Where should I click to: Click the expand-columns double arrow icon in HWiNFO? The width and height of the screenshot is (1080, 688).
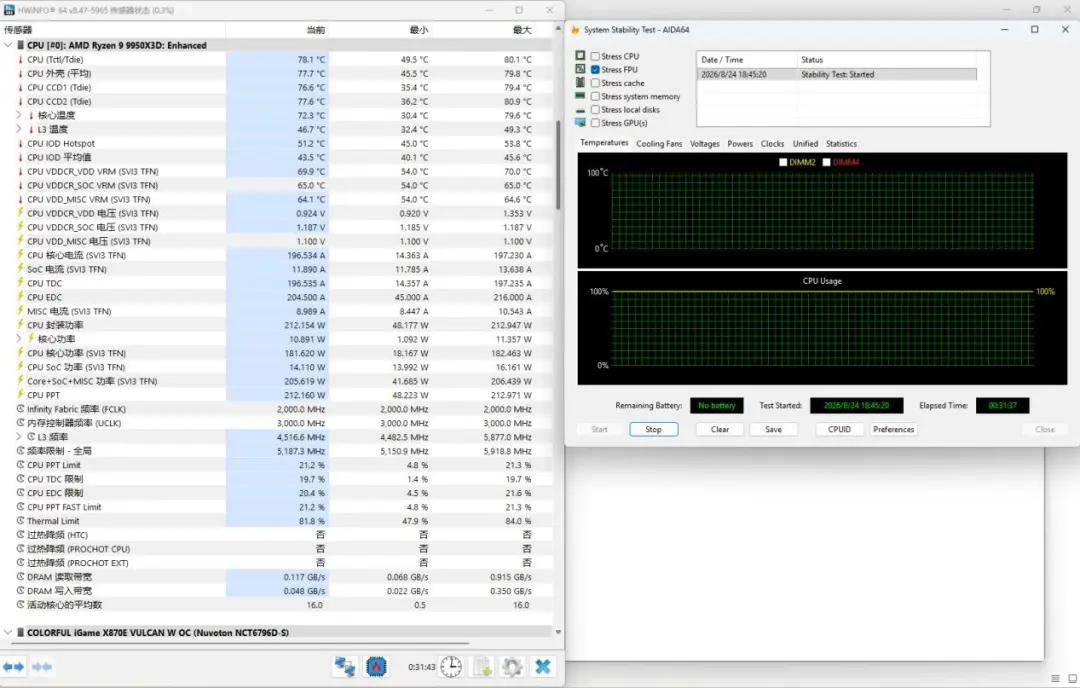13,667
